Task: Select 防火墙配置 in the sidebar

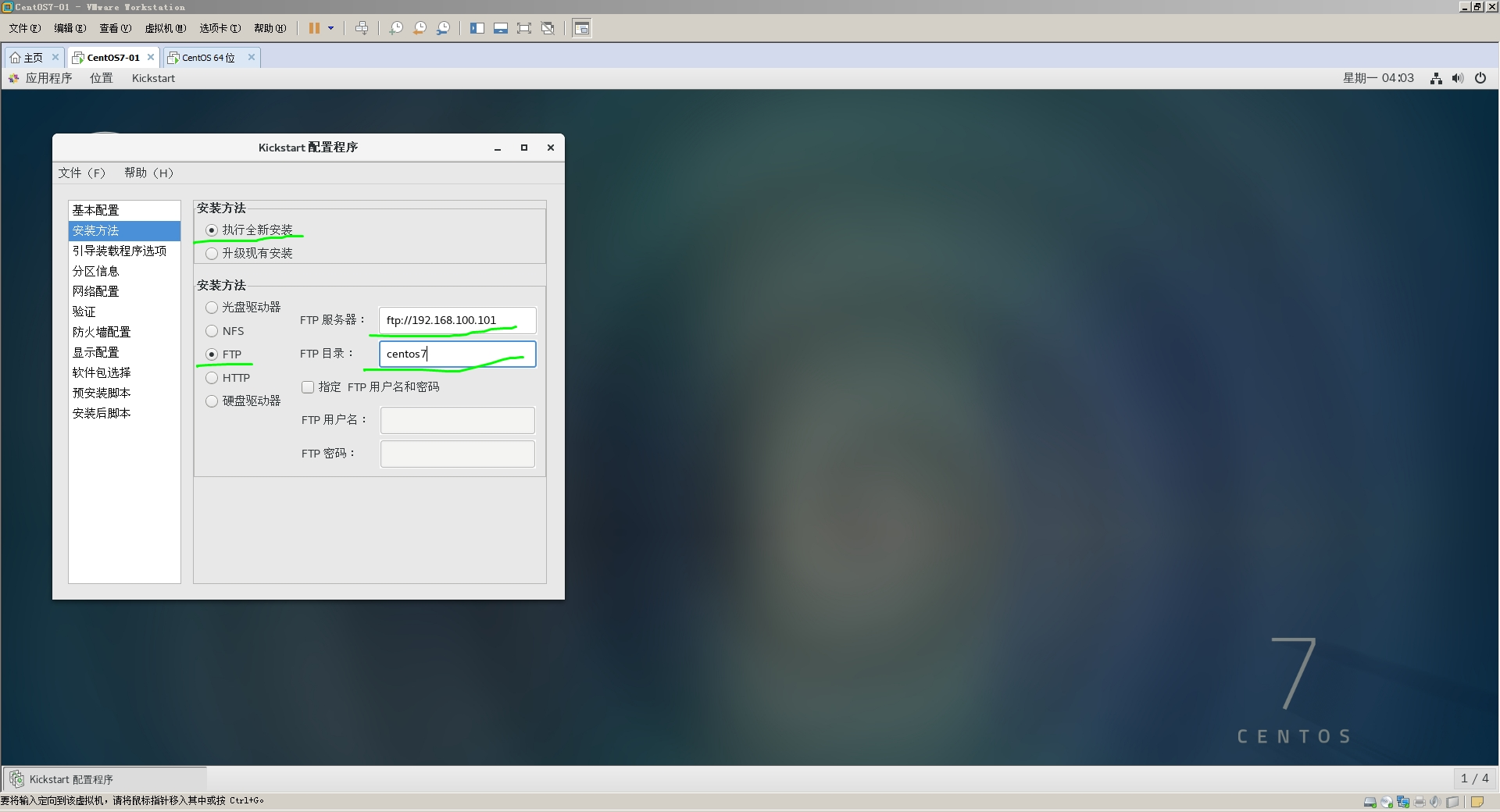Action: click(124, 332)
